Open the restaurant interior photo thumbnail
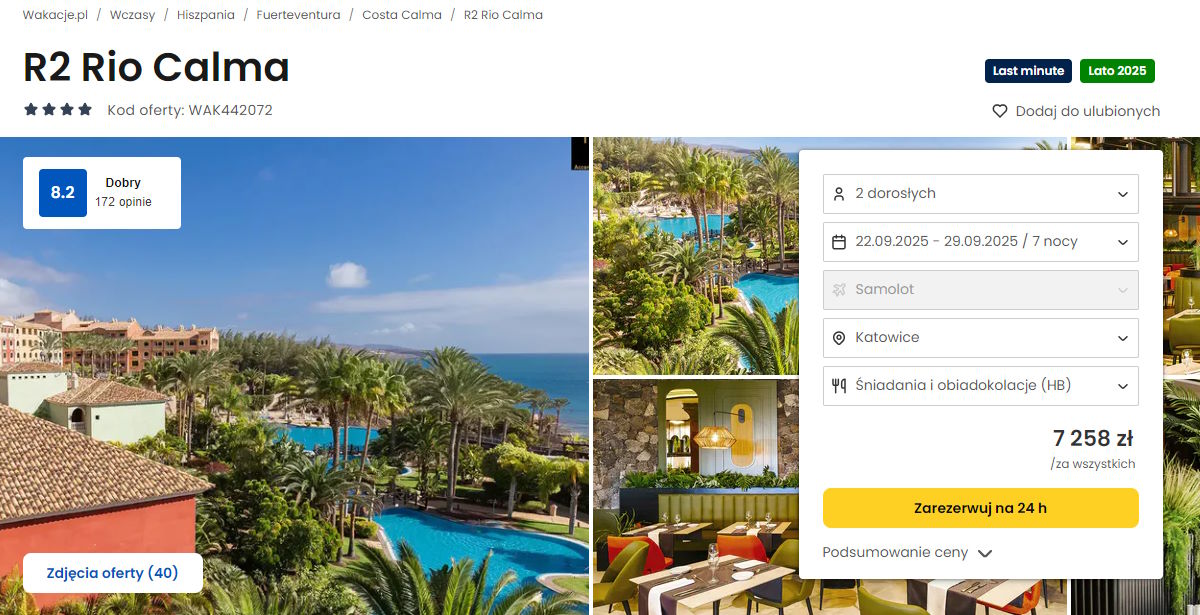 click(695, 496)
